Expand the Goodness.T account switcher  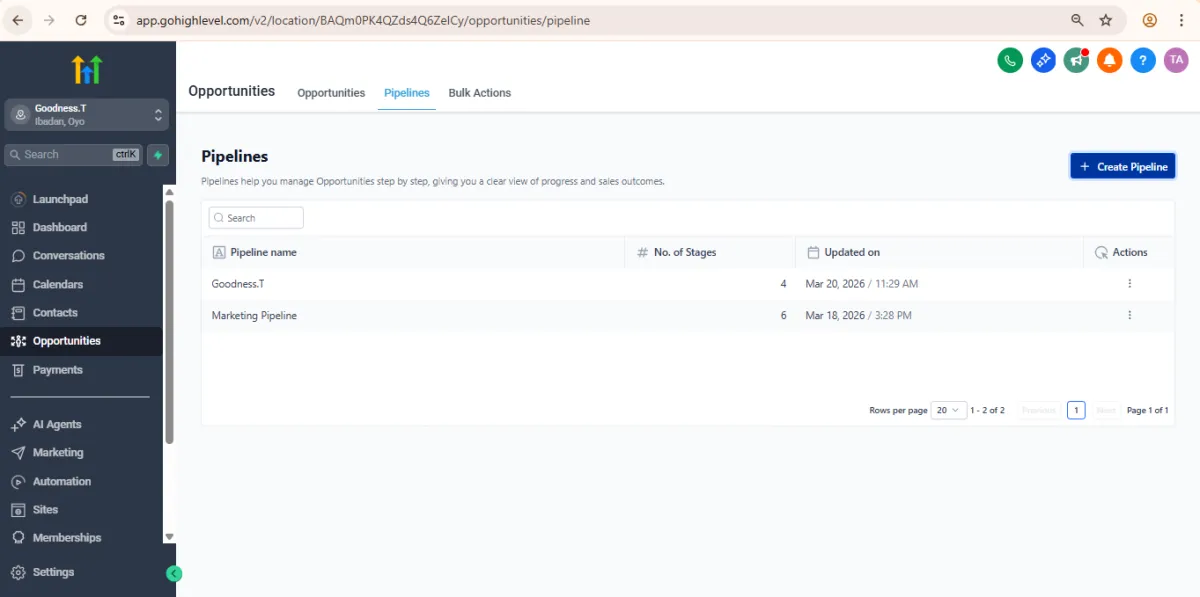[87, 115]
